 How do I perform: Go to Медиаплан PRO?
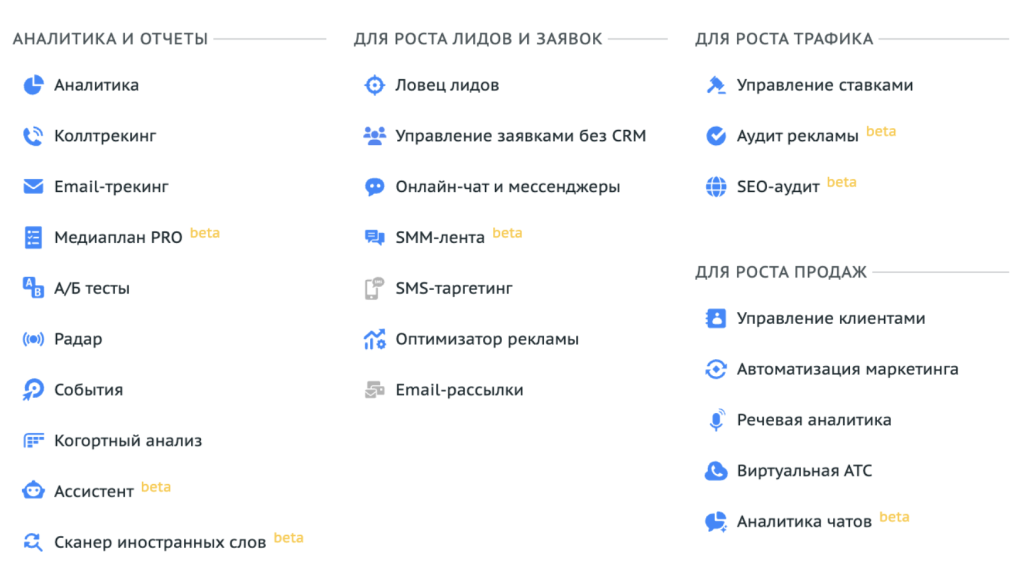(x=118, y=238)
